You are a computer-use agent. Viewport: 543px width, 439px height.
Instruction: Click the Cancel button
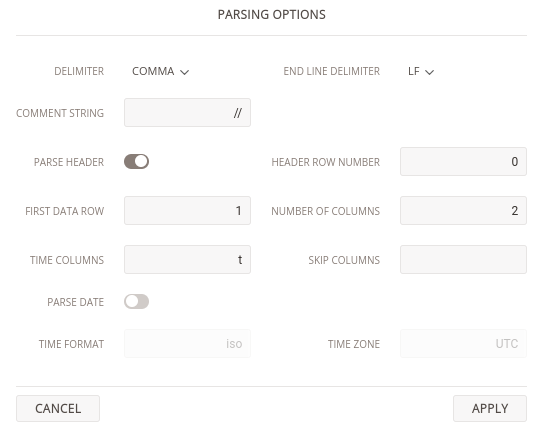point(58,409)
